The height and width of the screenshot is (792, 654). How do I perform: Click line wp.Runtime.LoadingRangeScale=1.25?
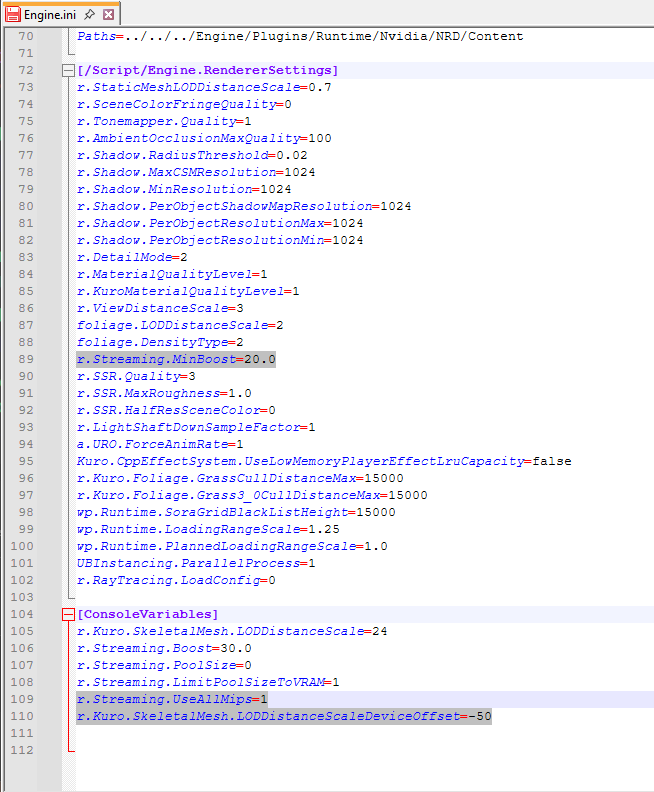pos(208,529)
